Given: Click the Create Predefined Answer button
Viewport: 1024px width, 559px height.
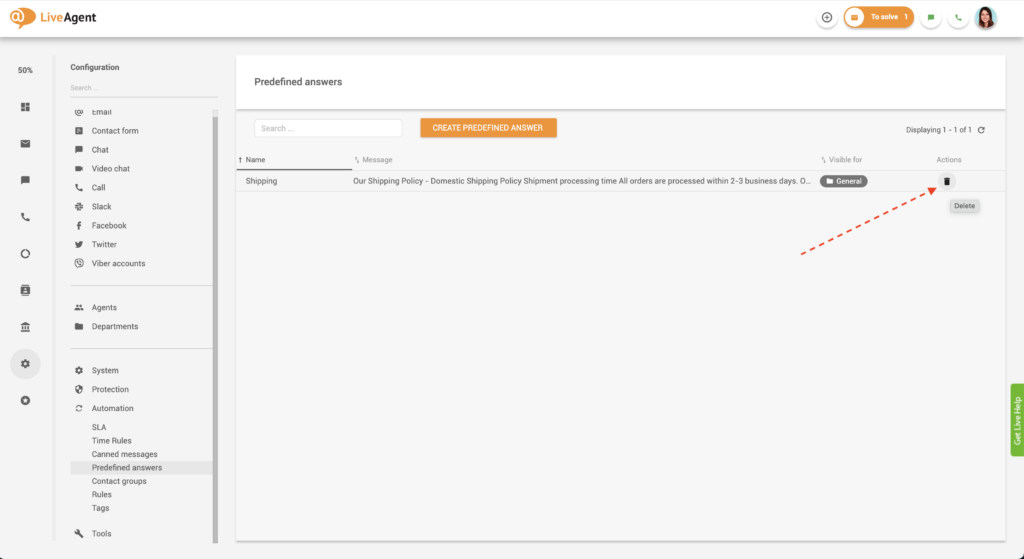Looking at the screenshot, I should (x=488, y=128).
